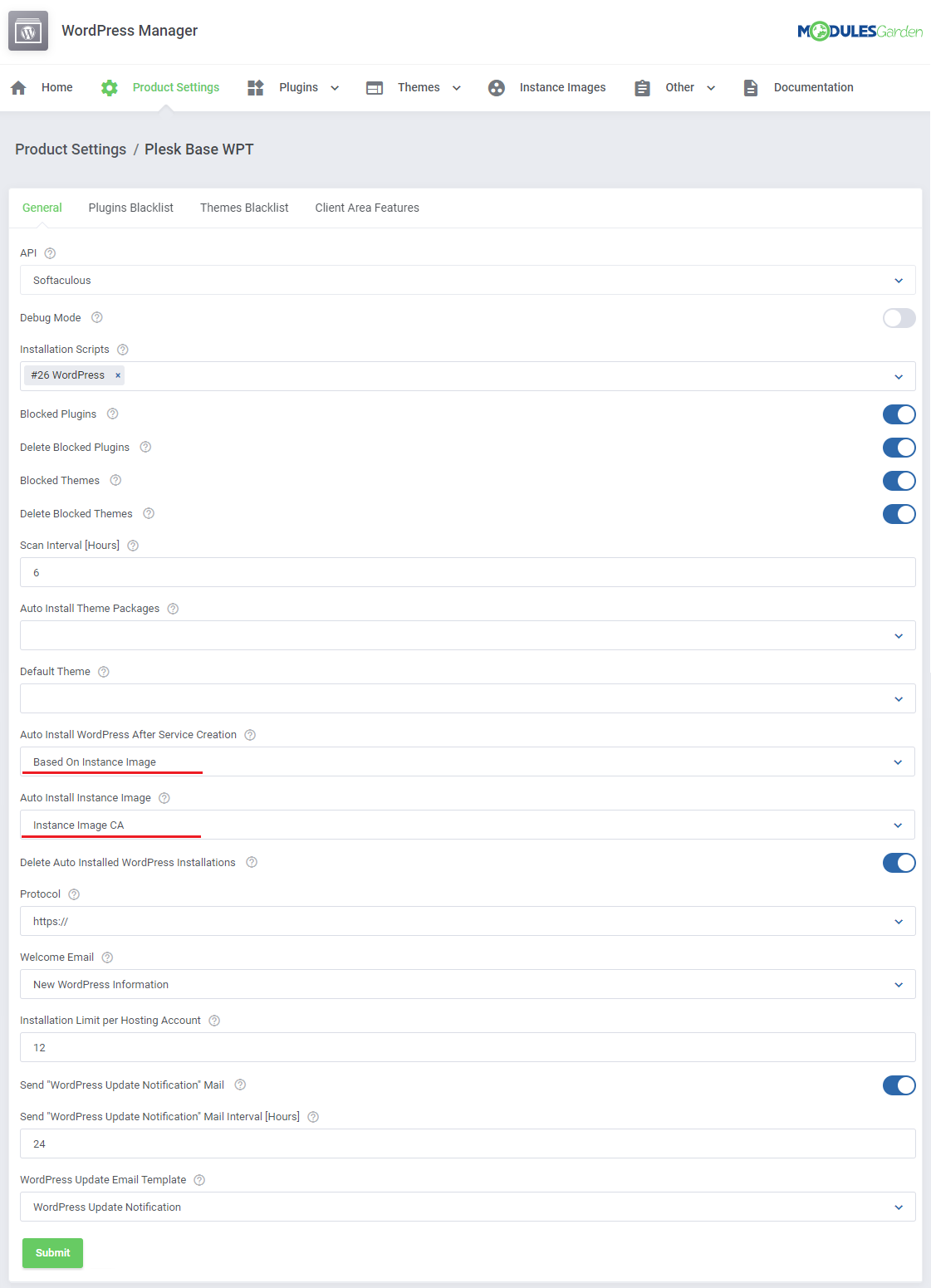This screenshot has width=931, height=1288.
Task: Click the Themes window icon
Action: (375, 87)
